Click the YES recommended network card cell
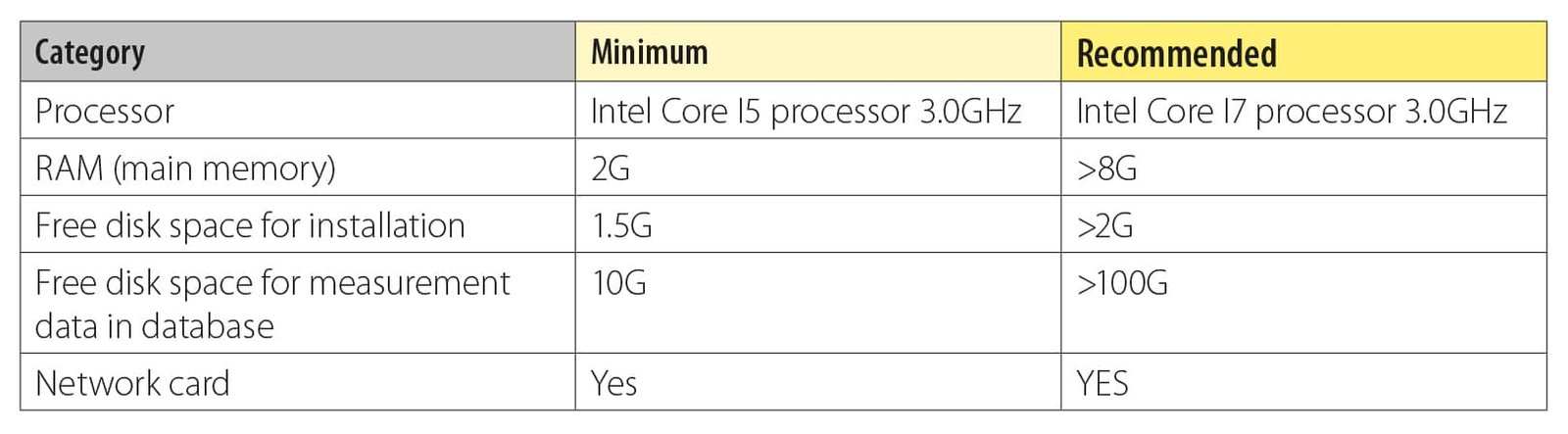The image size is (1568, 434). pyautogui.click(x=1102, y=383)
